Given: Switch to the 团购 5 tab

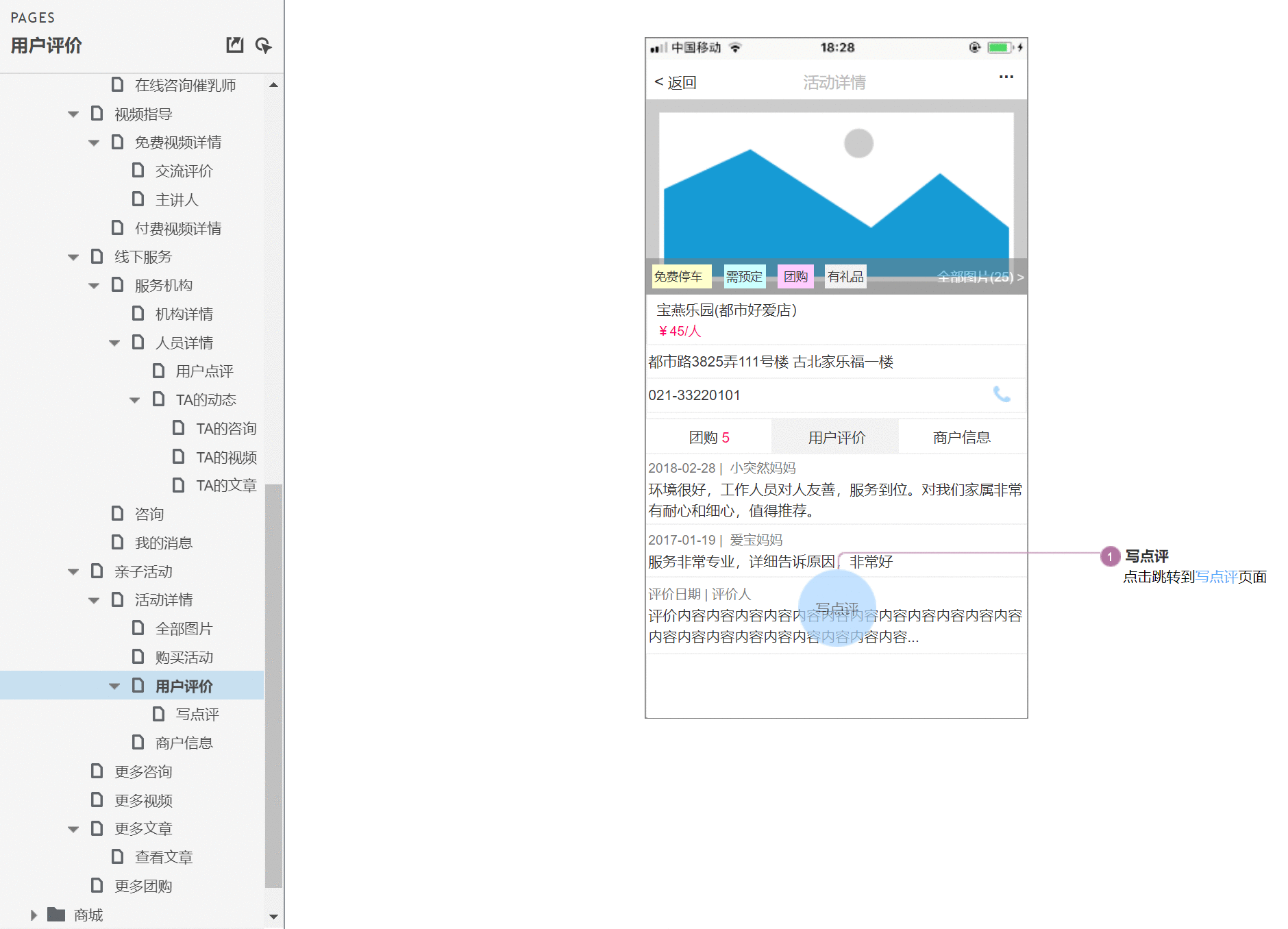Looking at the screenshot, I should tap(709, 437).
